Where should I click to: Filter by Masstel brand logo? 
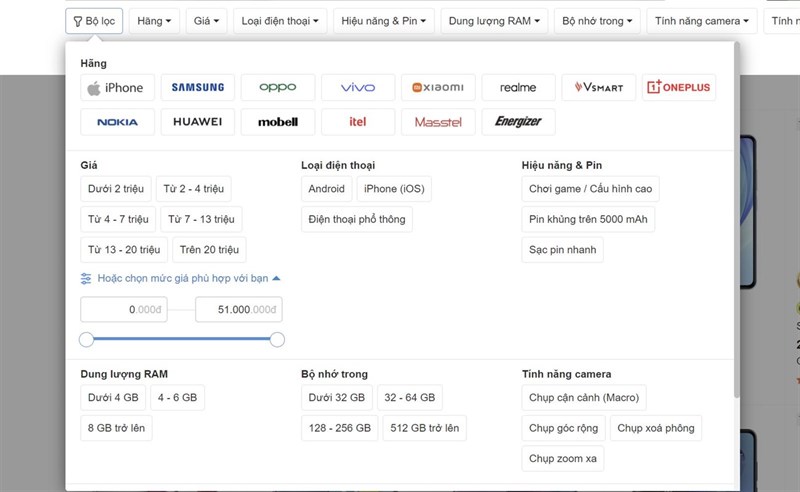coord(438,122)
